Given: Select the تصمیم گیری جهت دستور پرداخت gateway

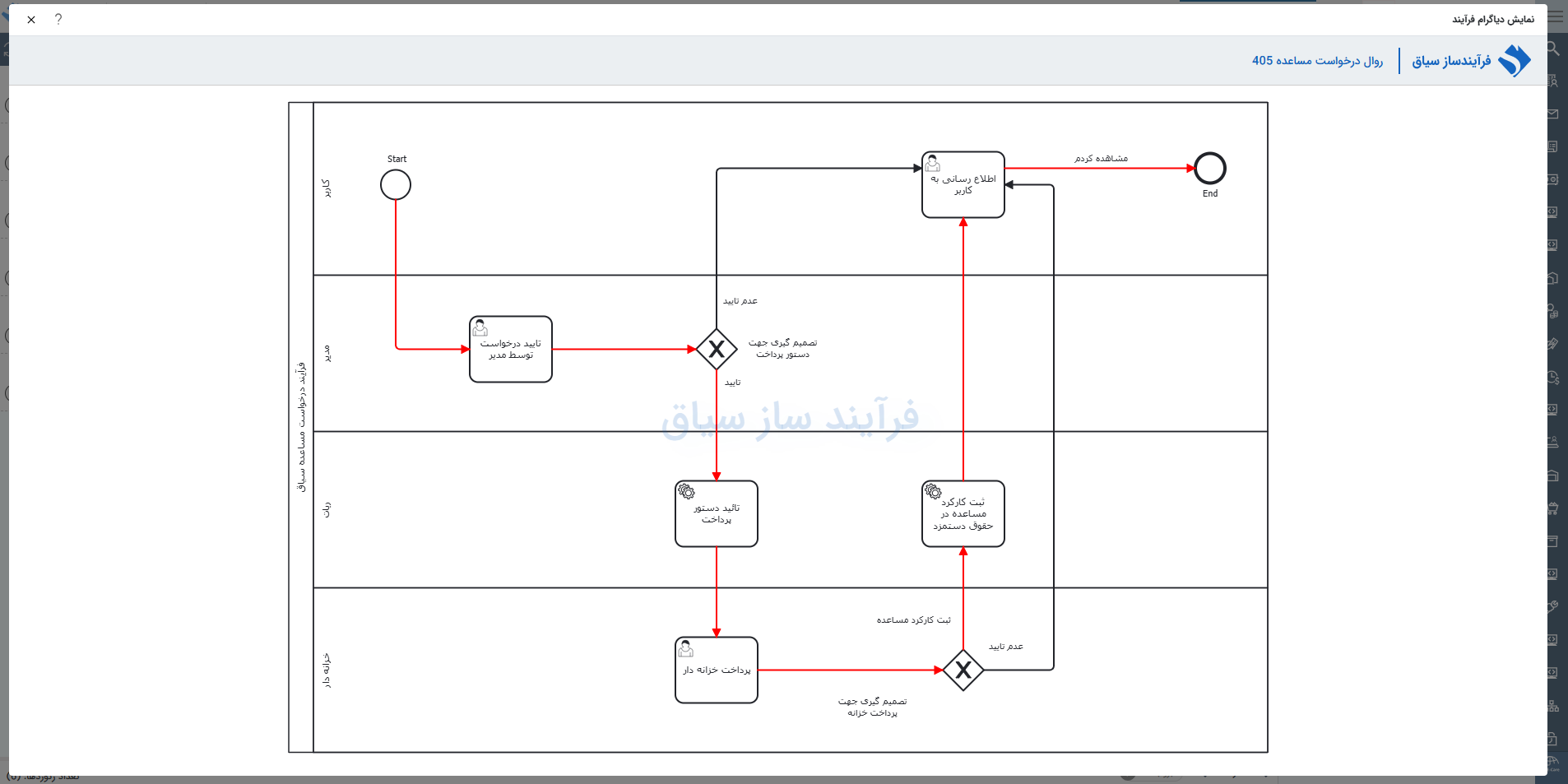Looking at the screenshot, I should point(717,349).
